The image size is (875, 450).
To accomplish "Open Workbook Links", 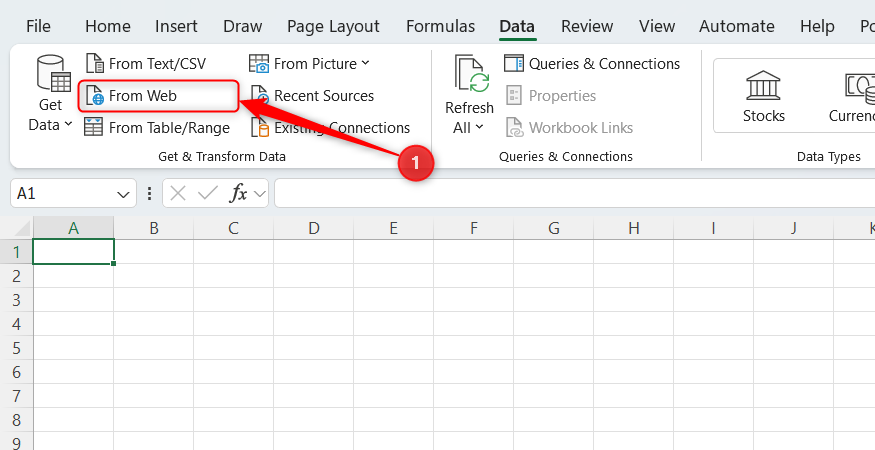I will (569, 128).
